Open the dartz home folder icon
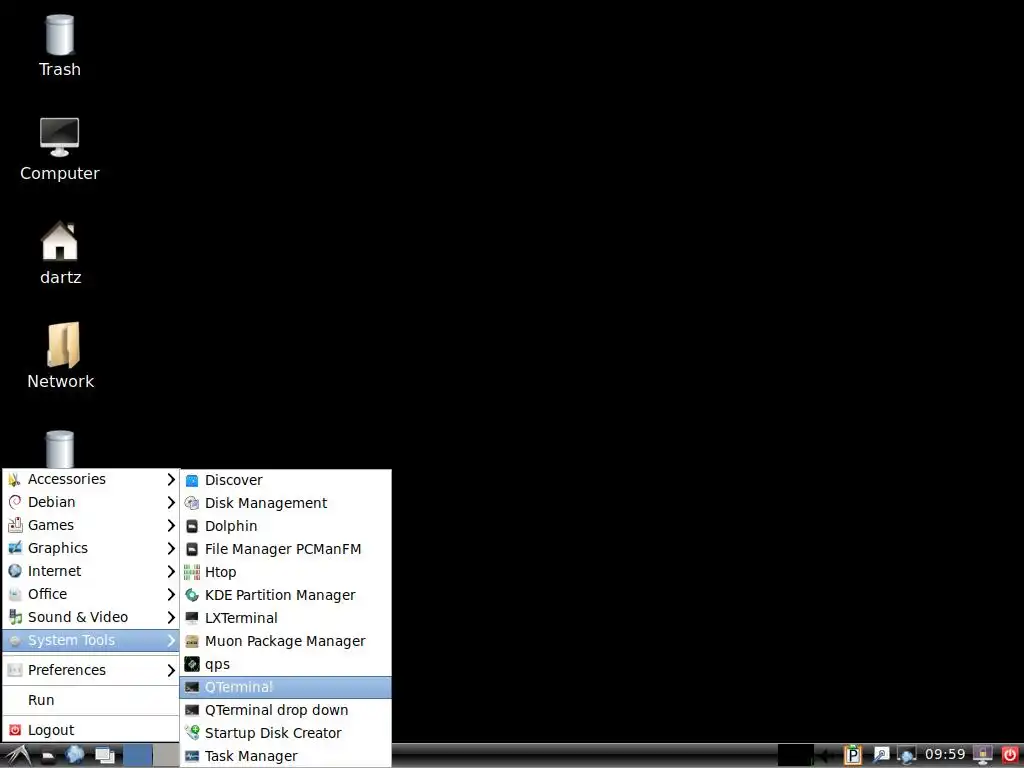Screen dimensions: 1024x768 tap(60, 253)
